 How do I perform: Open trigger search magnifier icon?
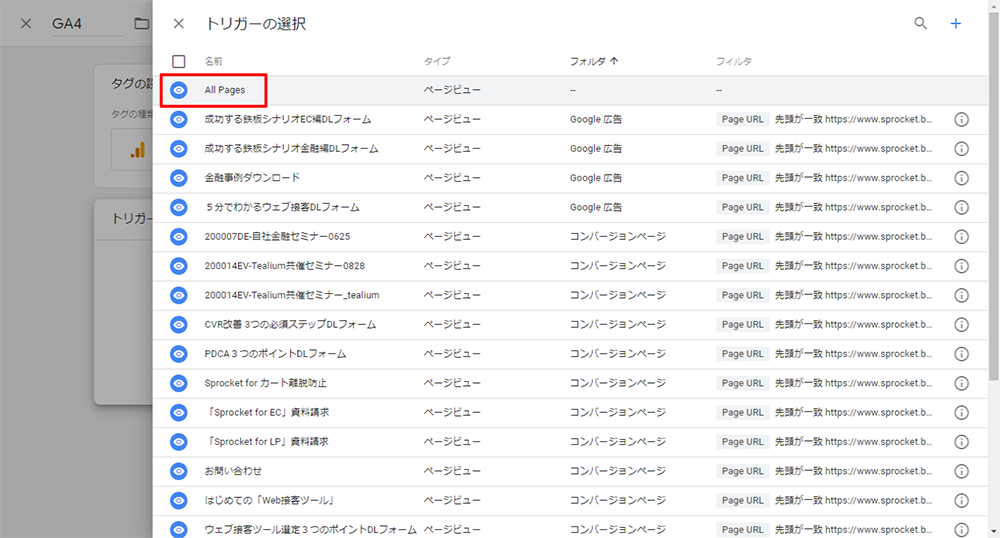[x=920, y=24]
